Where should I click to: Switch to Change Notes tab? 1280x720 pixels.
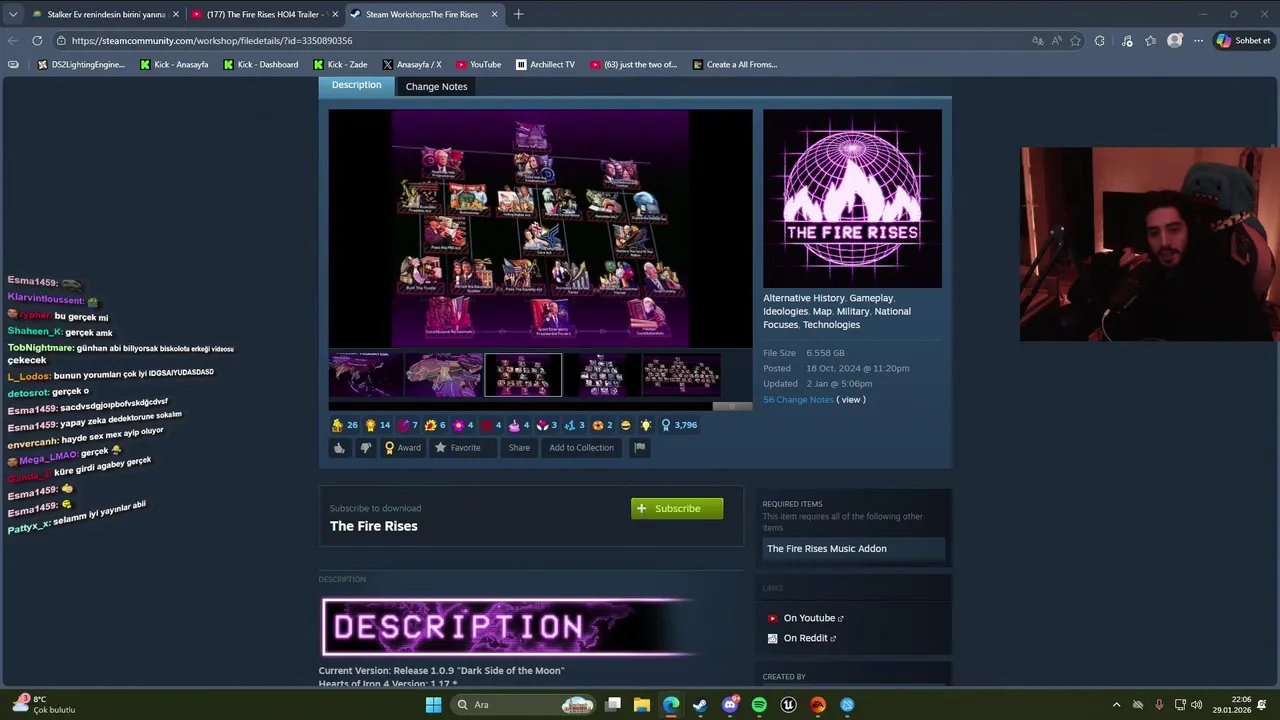pos(436,86)
